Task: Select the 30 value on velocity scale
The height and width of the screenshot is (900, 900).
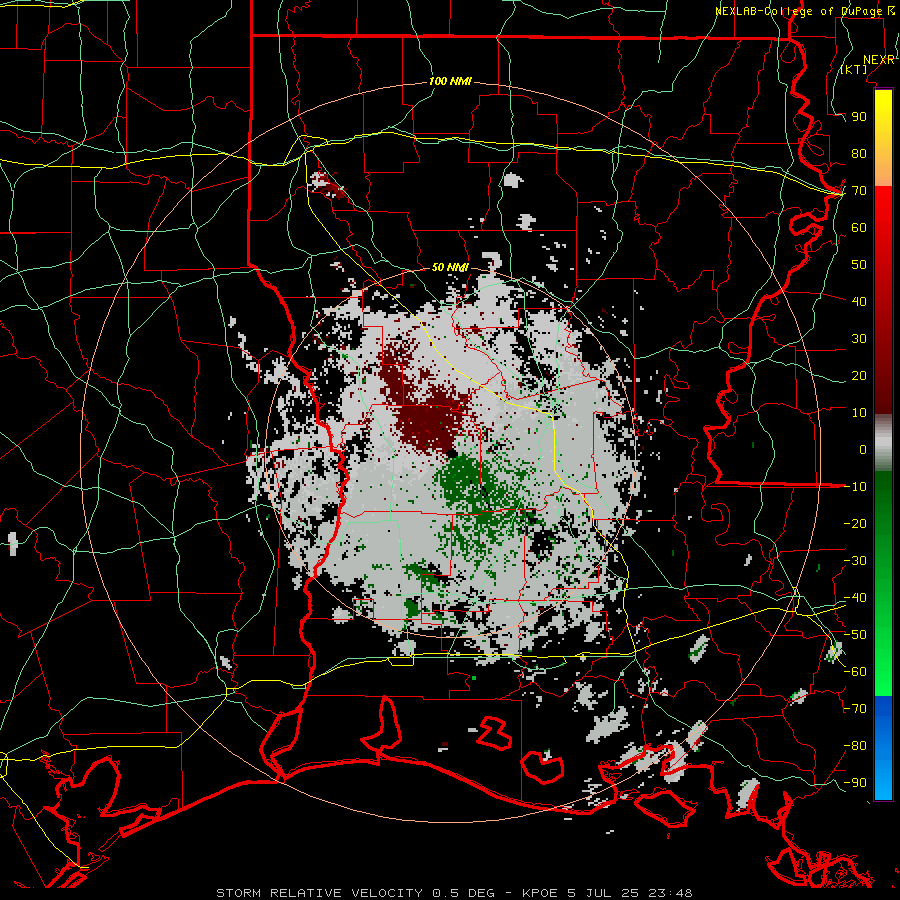Action: point(859,339)
